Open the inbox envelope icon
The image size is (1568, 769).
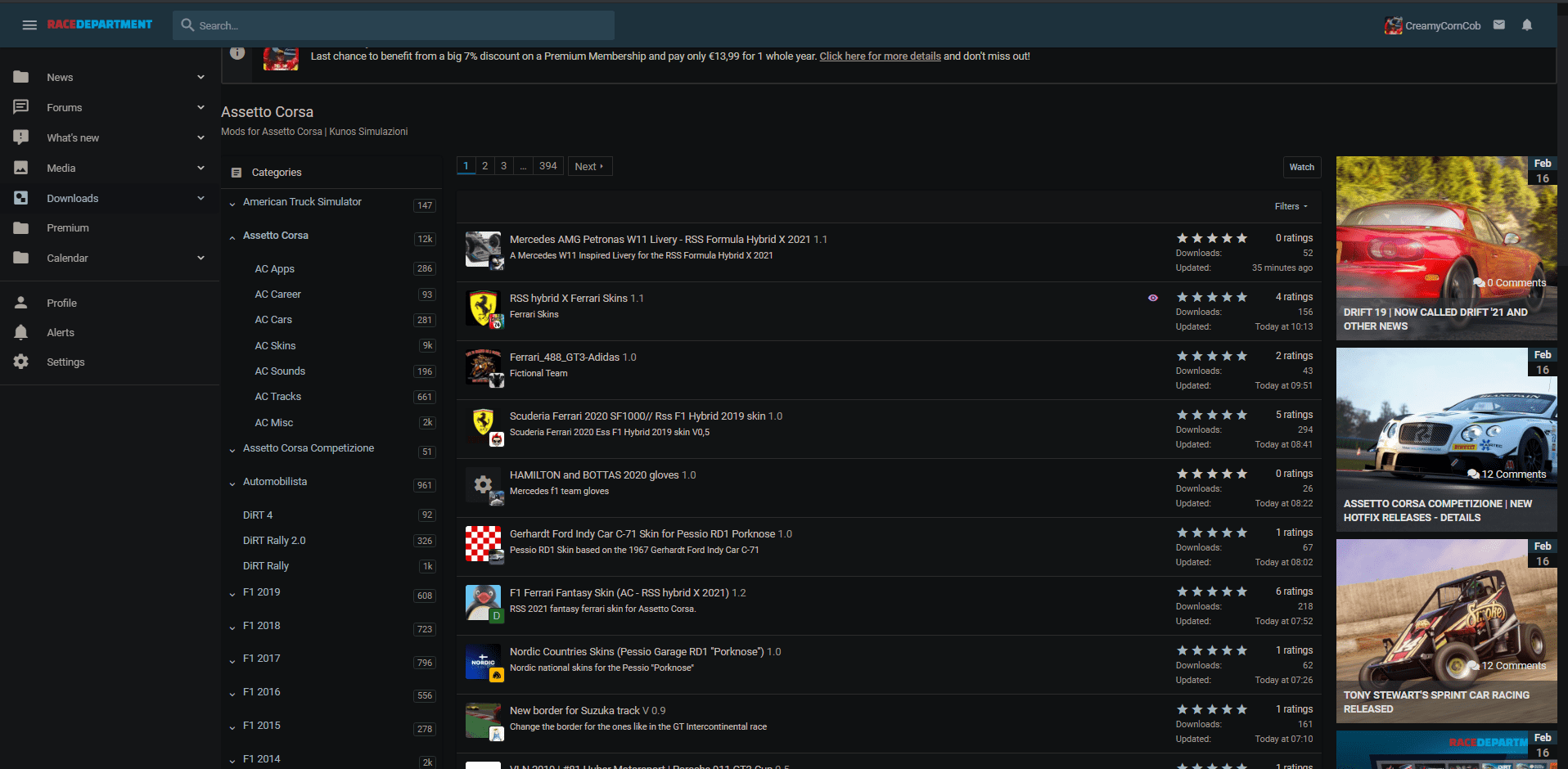[1498, 25]
